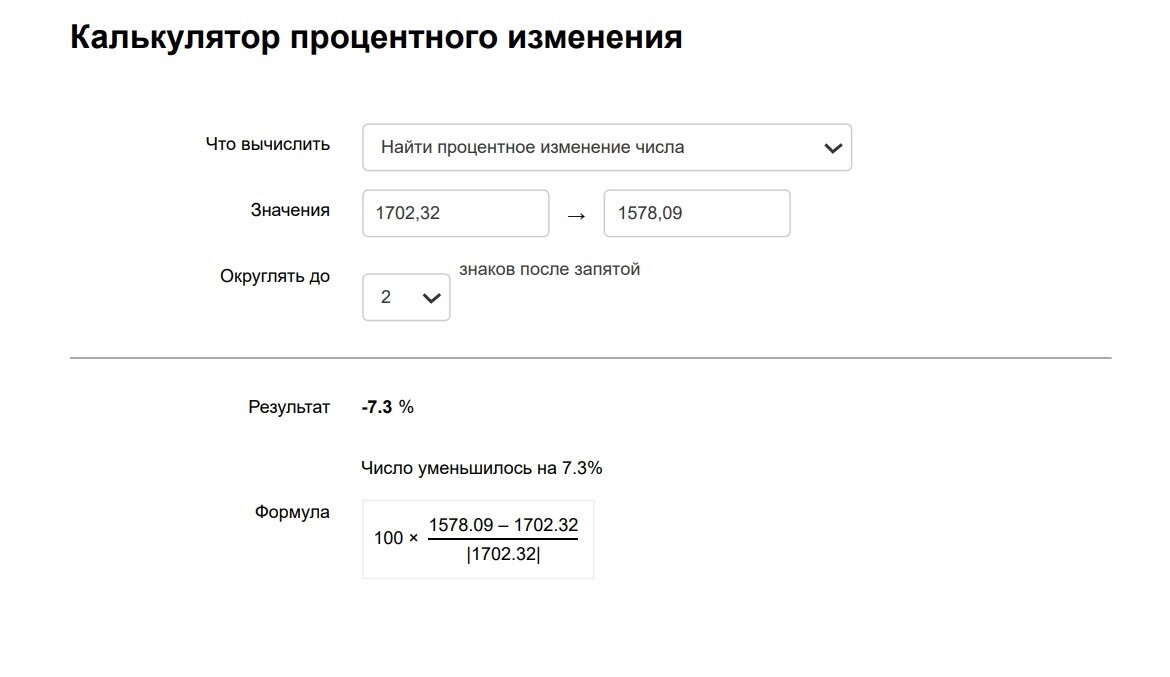Click the text "Число уменьшилось на 7.3%"

(x=482, y=468)
